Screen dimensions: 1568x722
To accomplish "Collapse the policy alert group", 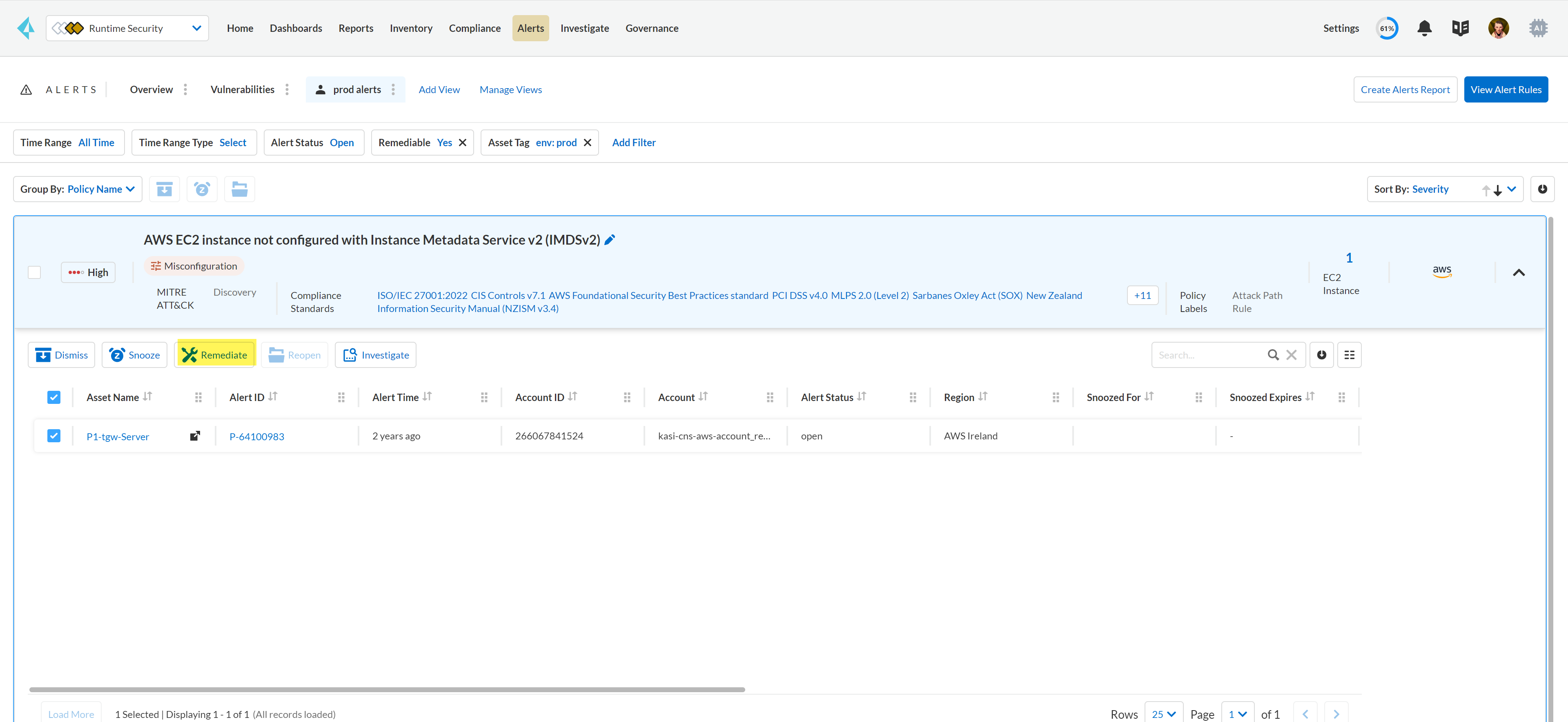I will click(1519, 272).
